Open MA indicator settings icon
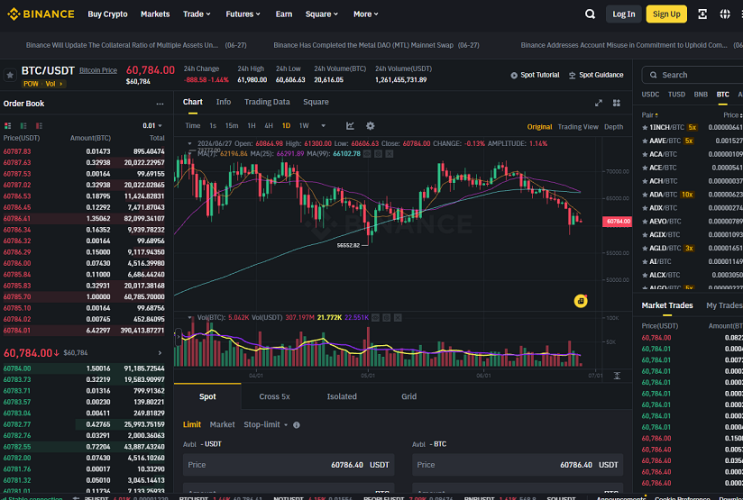Image resolution: width=743 pixels, height=500 pixels. (378, 154)
